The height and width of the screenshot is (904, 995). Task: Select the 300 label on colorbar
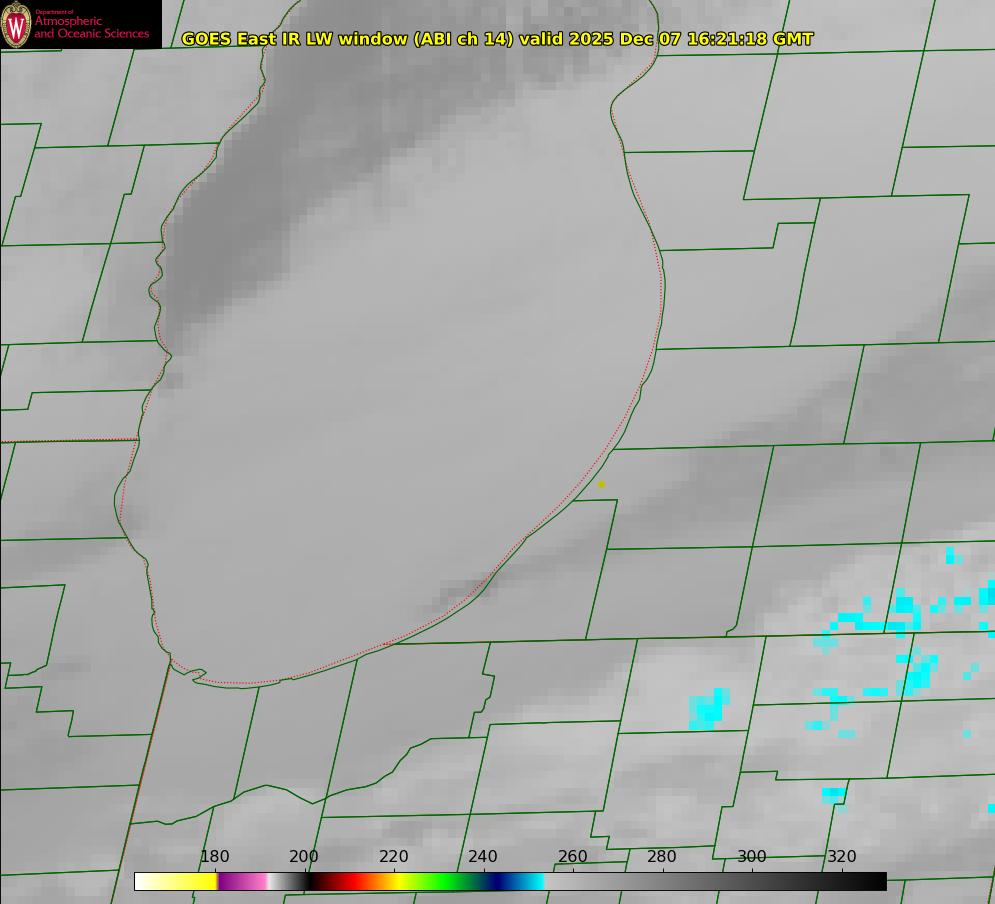coord(752,856)
